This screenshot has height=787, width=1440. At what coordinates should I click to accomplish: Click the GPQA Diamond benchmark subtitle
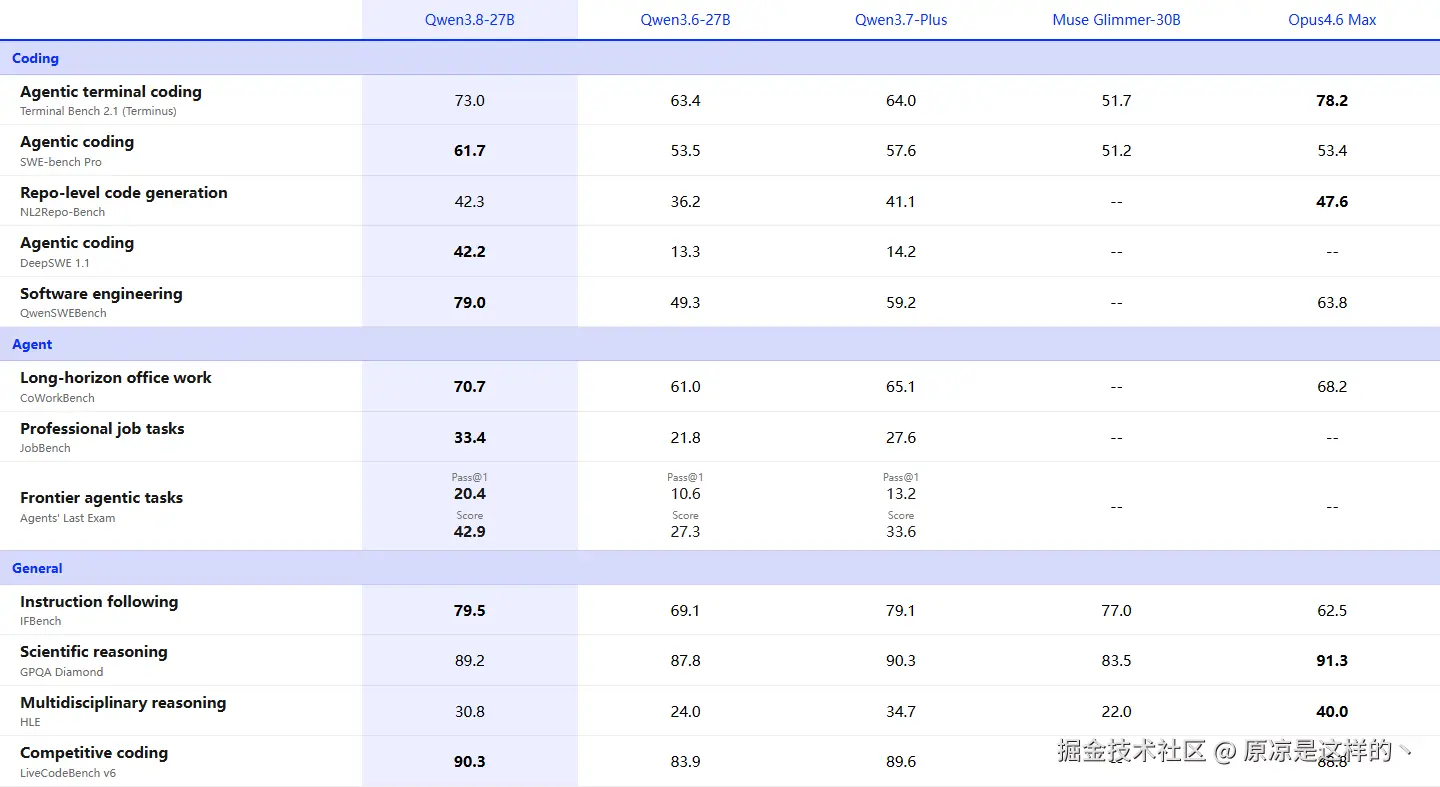tap(61, 672)
